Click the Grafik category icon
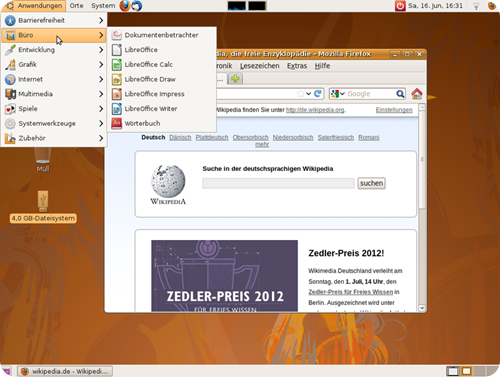 [x=10, y=64]
